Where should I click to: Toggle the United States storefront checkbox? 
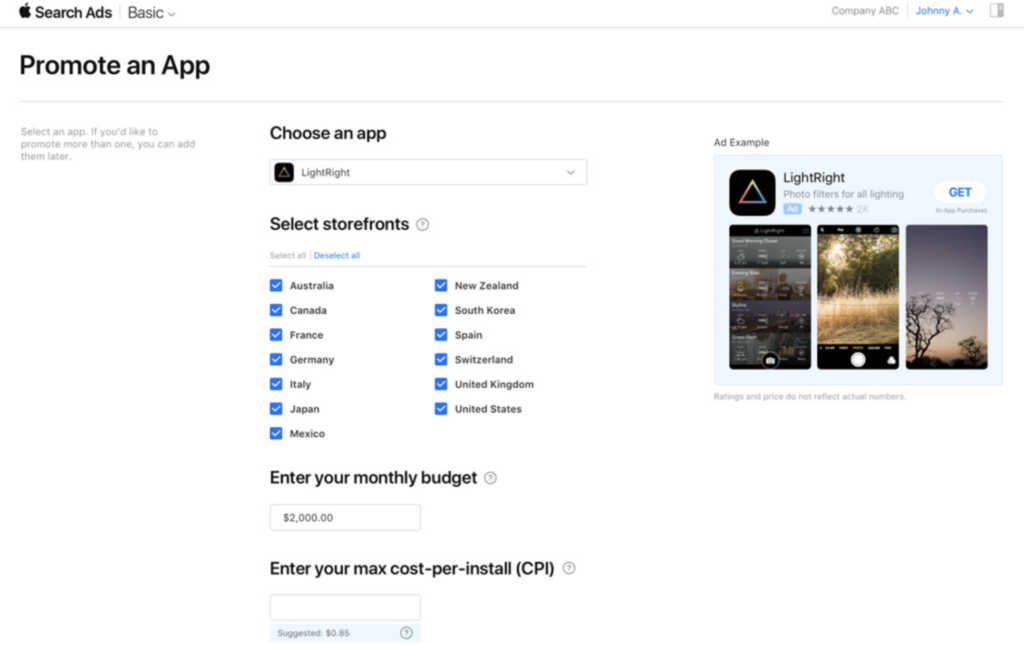pos(441,408)
